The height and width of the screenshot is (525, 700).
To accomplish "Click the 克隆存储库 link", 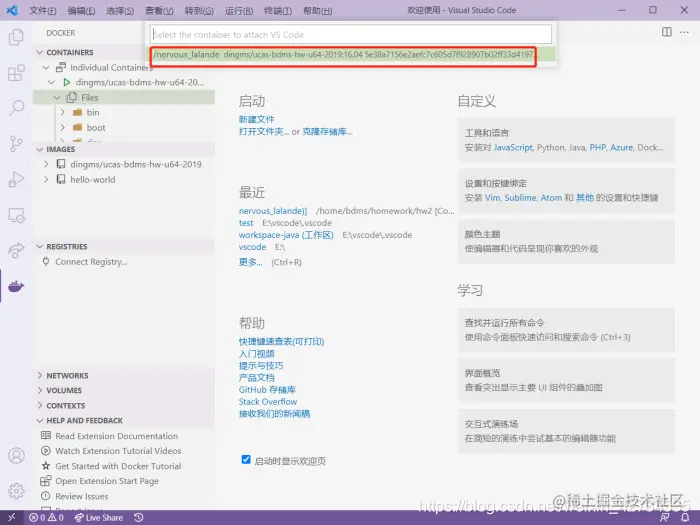I will (327, 131).
